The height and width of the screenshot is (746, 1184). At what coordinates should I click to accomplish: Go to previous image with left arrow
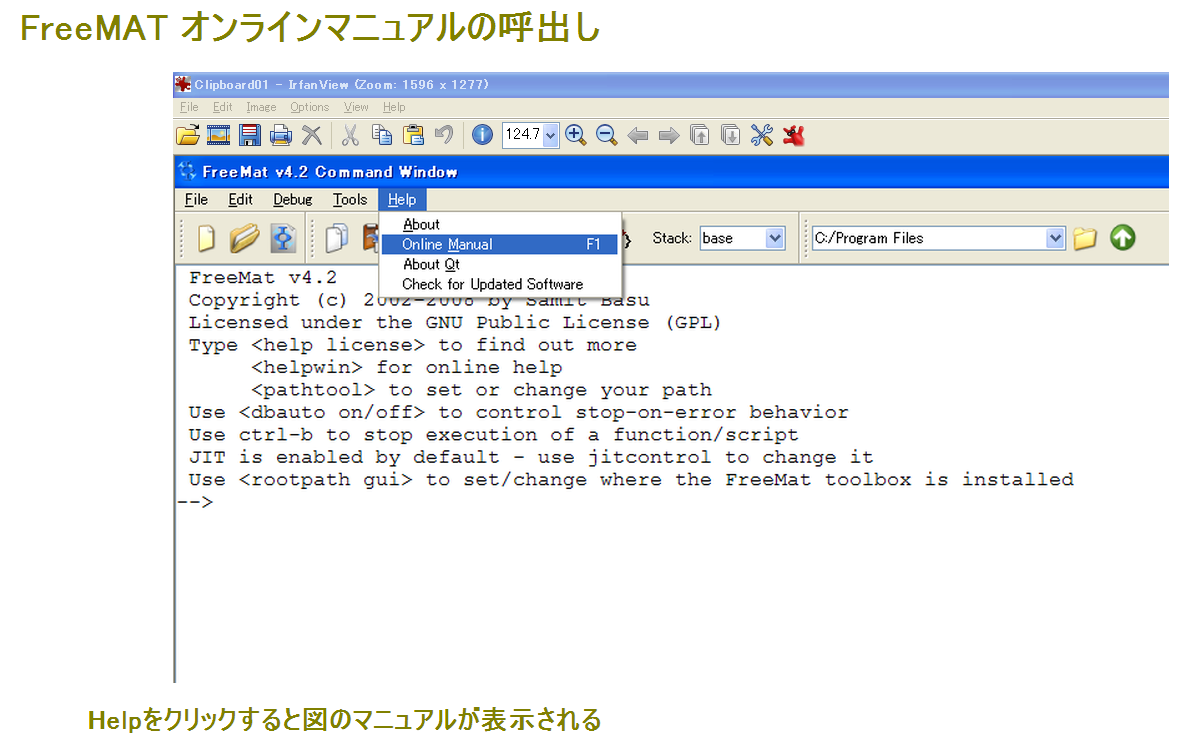pos(638,136)
